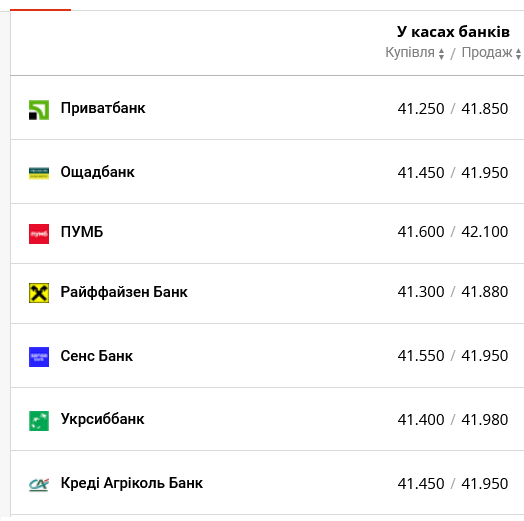
Task: Click the yellow Райффайзен Банк logo icon
Action: tap(39, 293)
